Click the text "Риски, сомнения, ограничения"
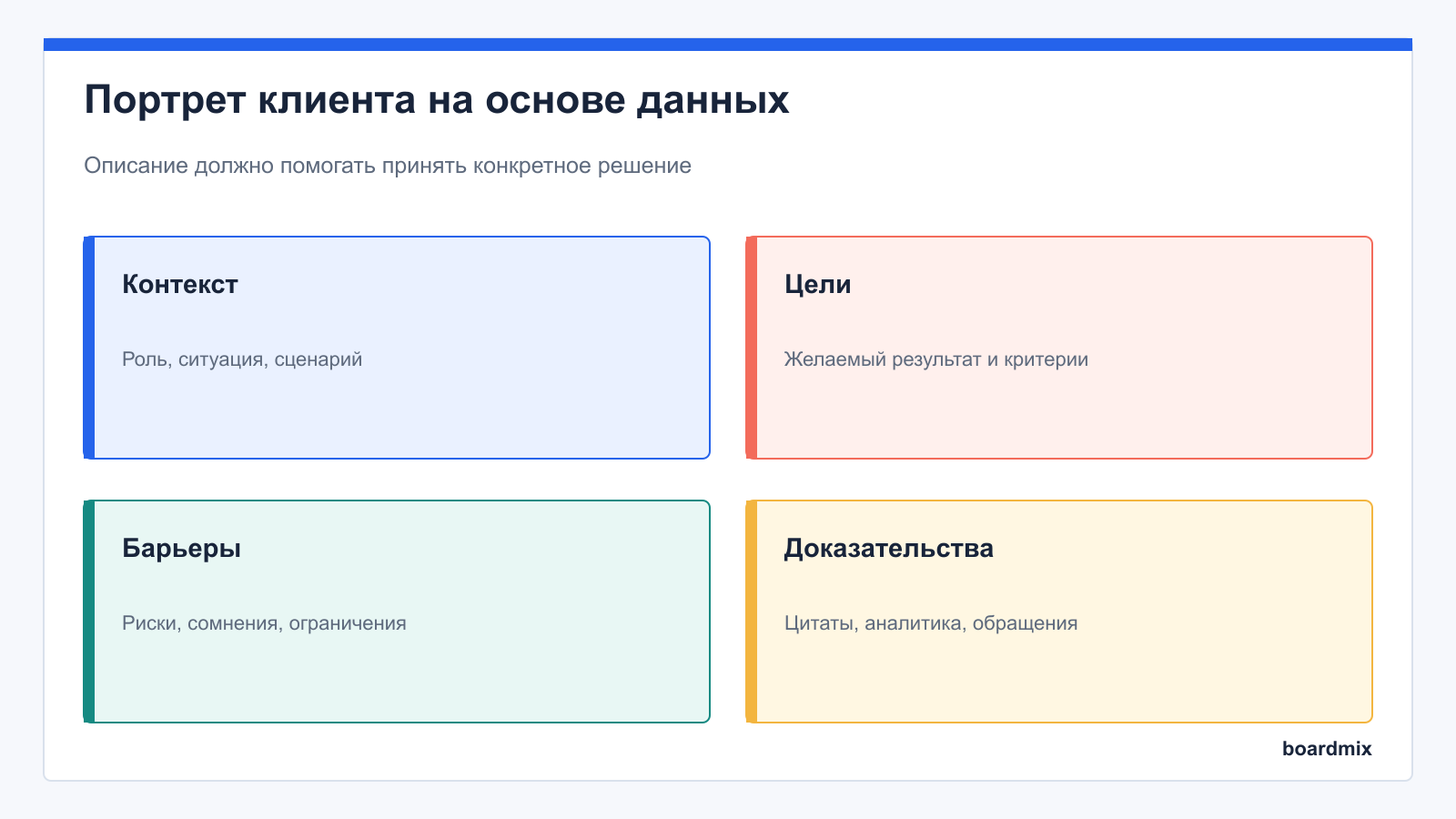Image resolution: width=1456 pixels, height=819 pixels. coord(264,623)
